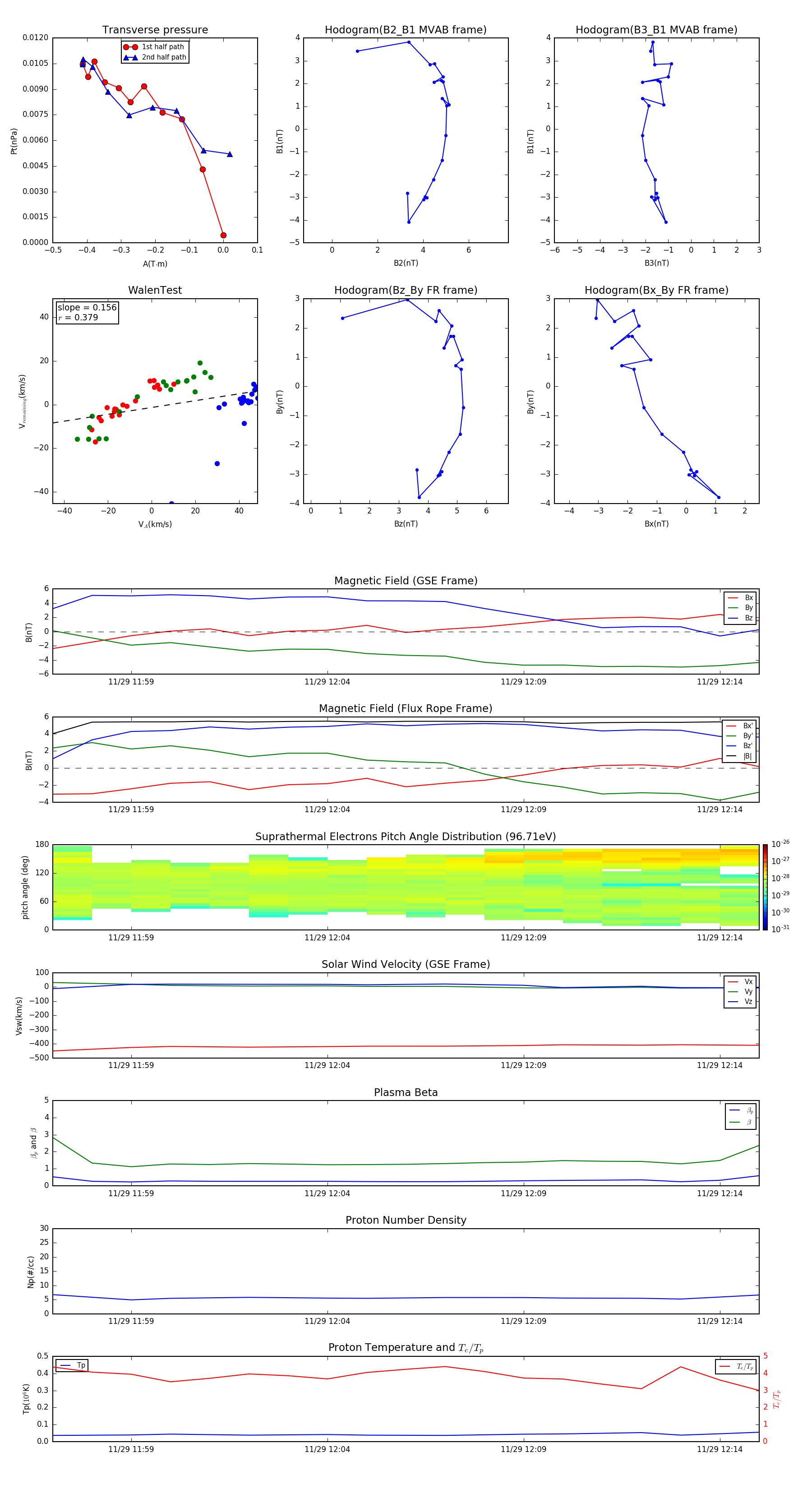
Task: Select the |B| legend entry in Flux Rope plot
Action: 740,756
